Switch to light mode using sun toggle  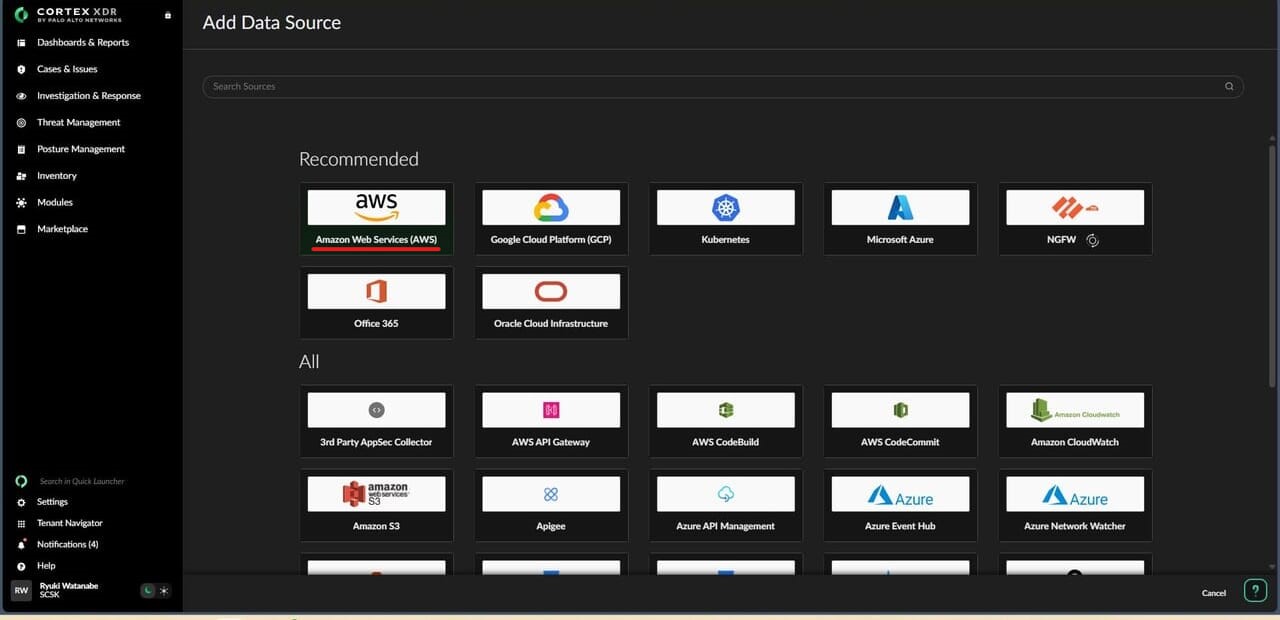pyautogui.click(x=164, y=591)
